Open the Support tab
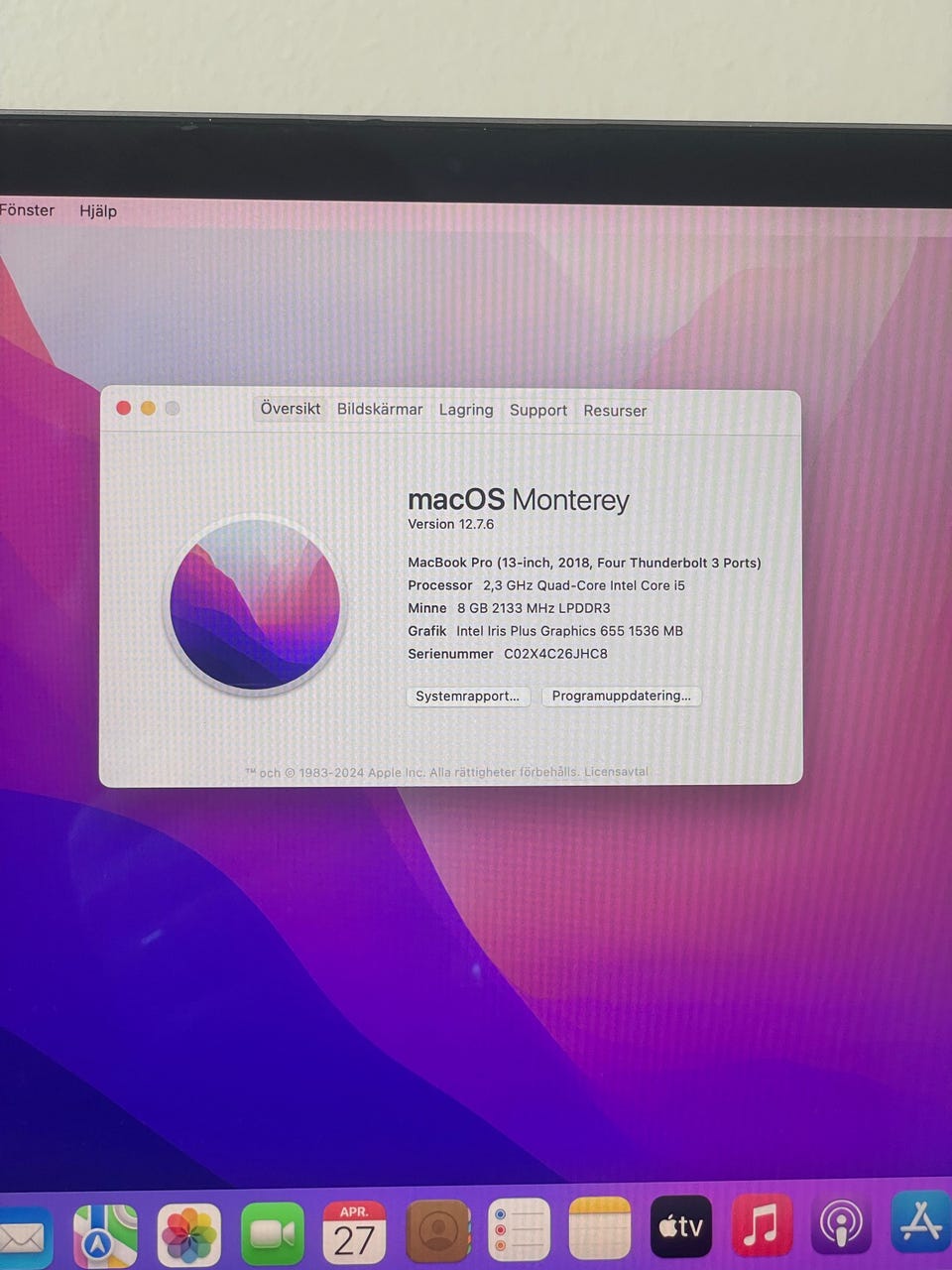This screenshot has height=1270, width=952. [x=538, y=410]
